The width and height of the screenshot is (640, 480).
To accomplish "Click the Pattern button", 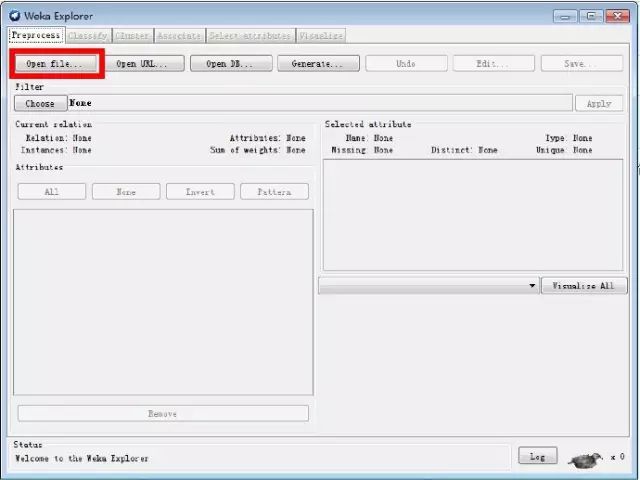I will tap(275, 191).
